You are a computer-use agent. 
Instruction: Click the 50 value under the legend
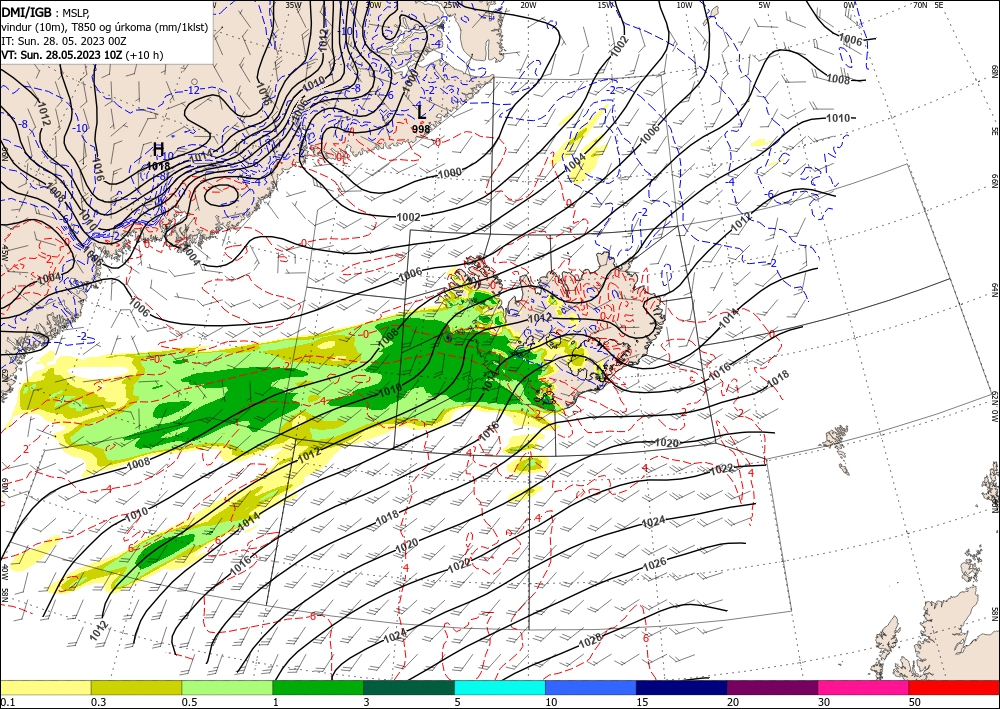coord(915,702)
